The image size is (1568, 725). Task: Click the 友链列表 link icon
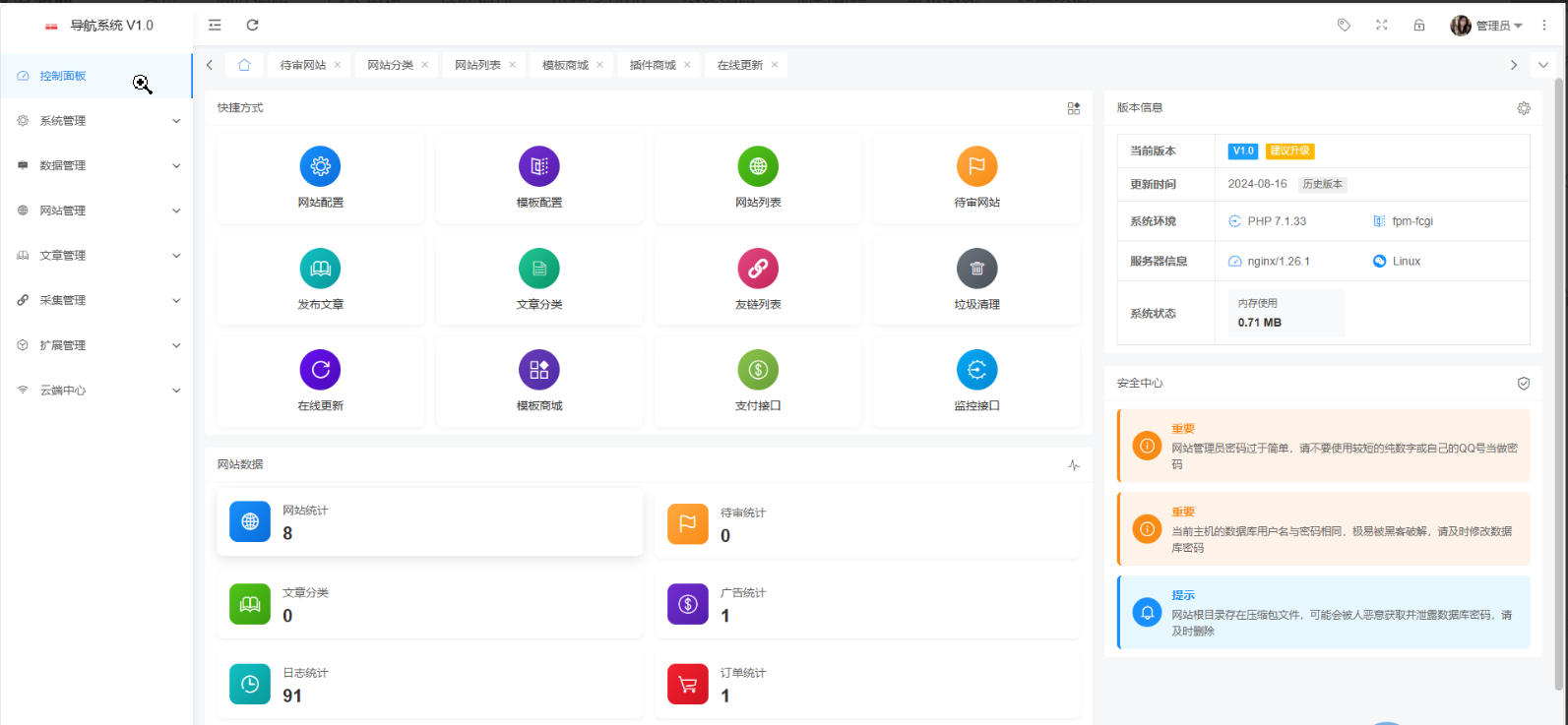(758, 268)
